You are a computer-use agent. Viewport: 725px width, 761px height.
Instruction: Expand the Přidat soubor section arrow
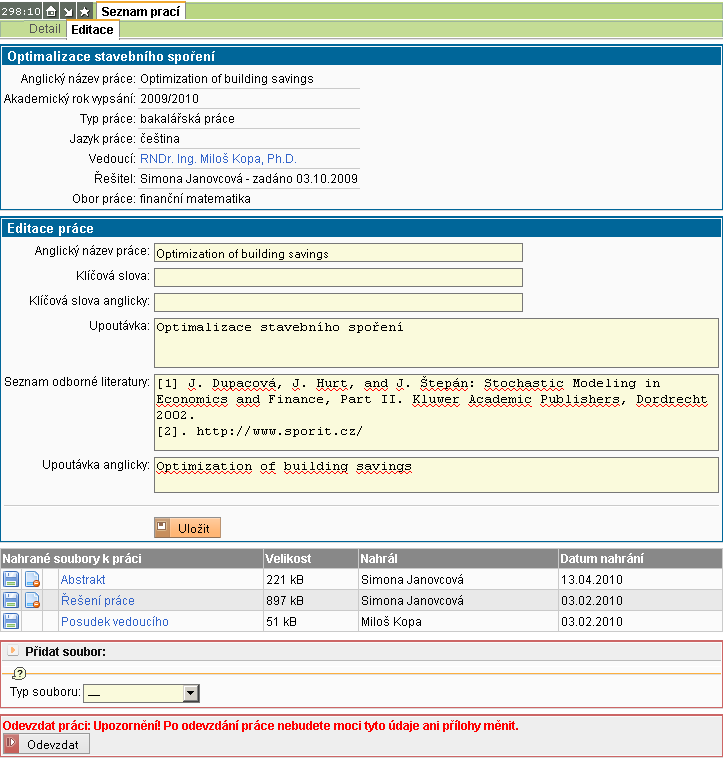coord(13,651)
